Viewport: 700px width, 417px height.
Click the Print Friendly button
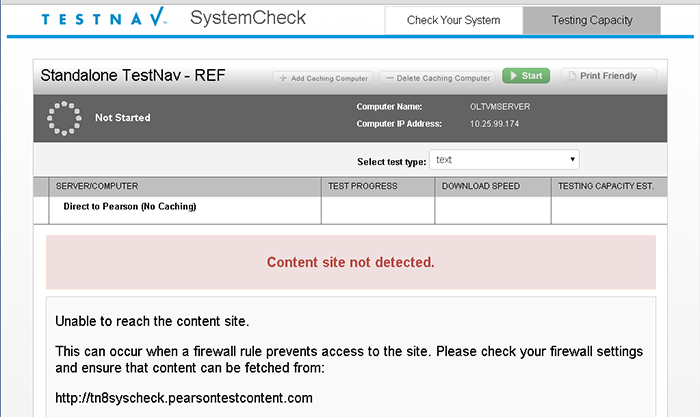(x=608, y=76)
